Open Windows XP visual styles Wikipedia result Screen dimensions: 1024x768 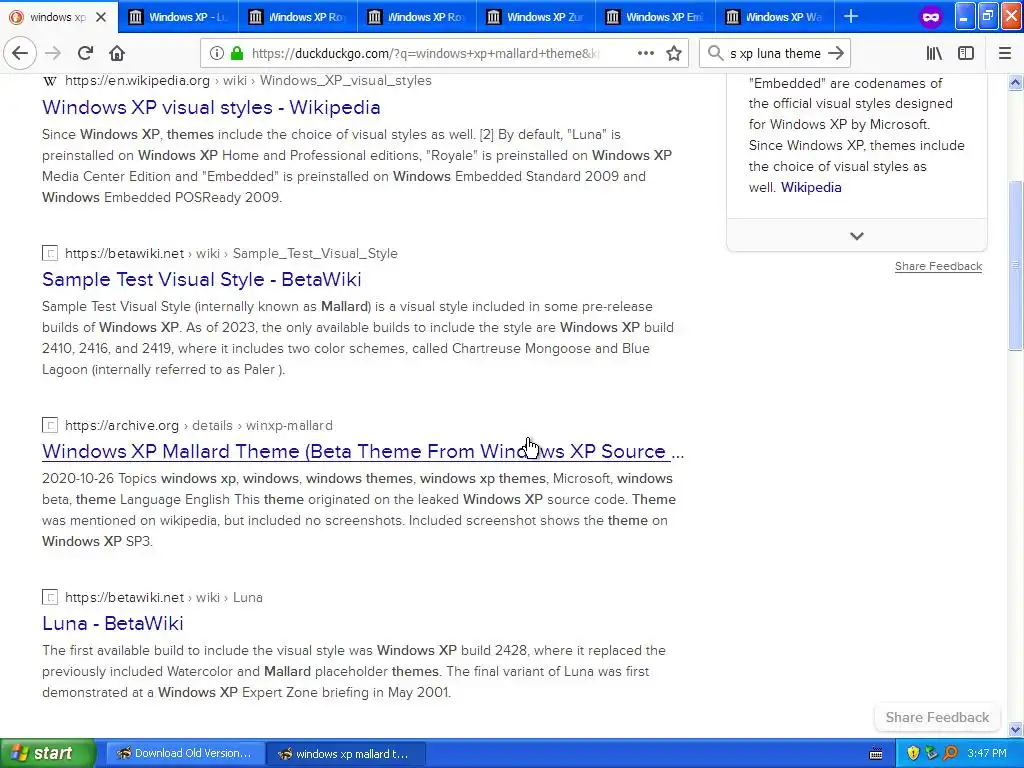[211, 107]
